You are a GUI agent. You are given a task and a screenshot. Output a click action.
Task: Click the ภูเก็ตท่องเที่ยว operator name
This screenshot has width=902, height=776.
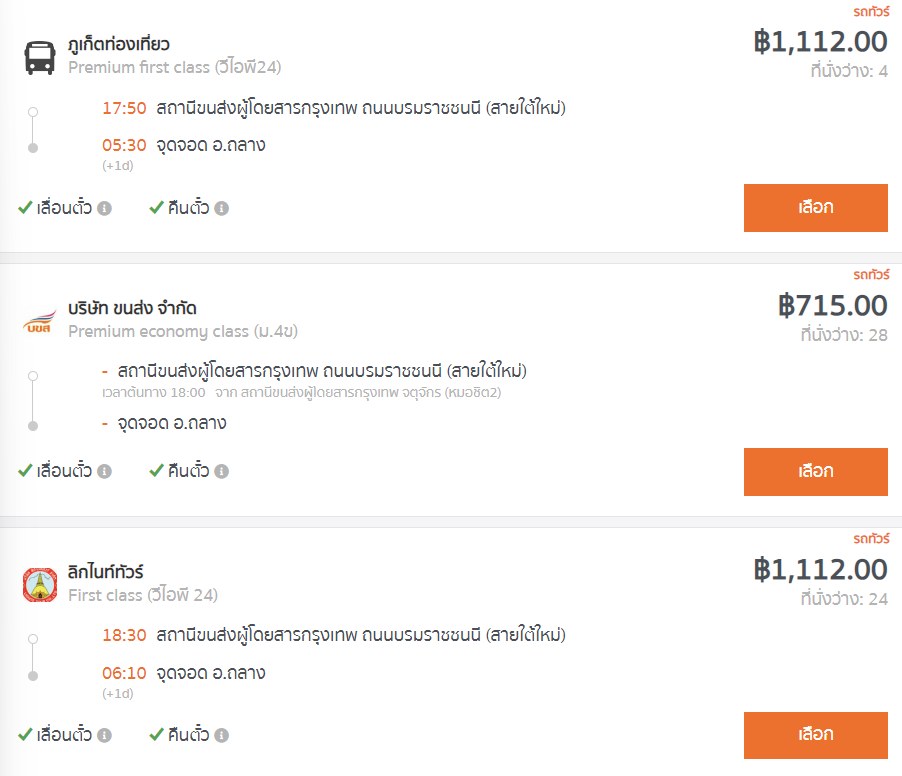(119, 44)
